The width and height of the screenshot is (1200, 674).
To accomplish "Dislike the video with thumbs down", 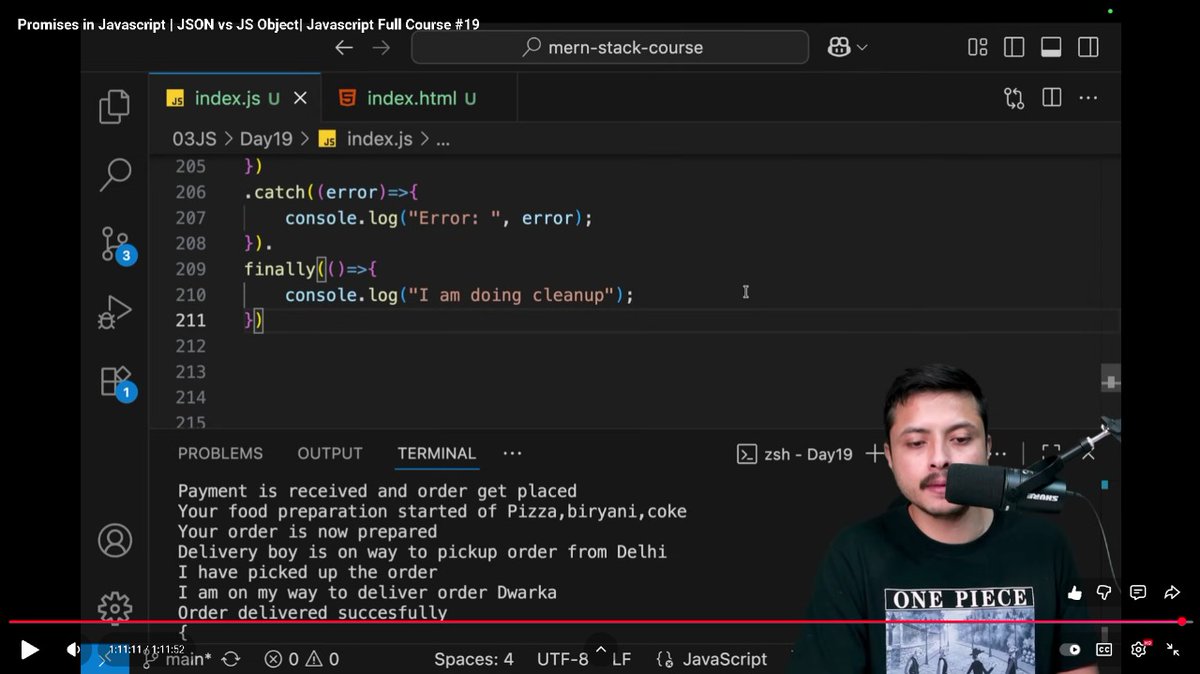I will click(1104, 593).
